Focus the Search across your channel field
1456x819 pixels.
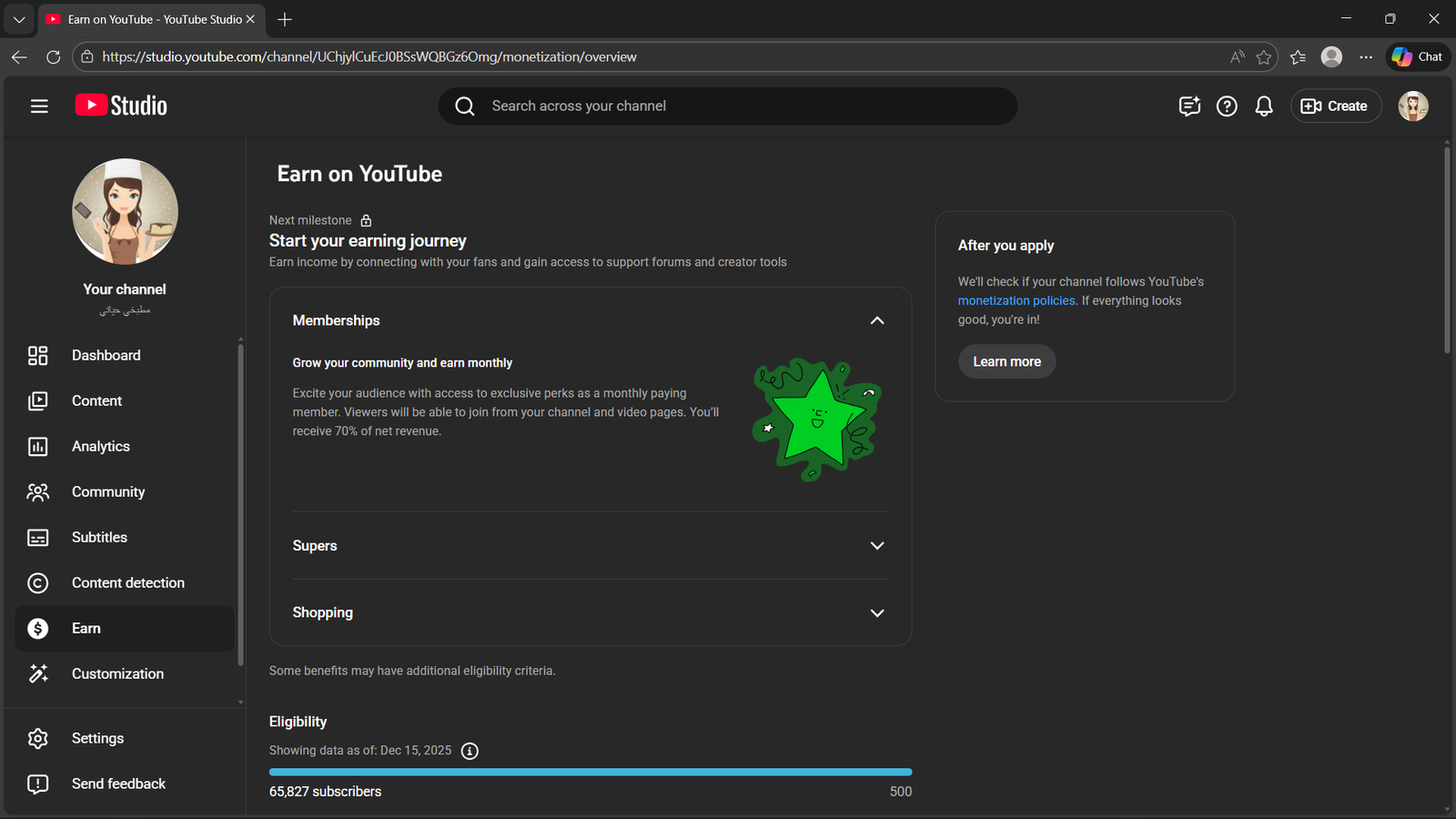tap(746, 106)
